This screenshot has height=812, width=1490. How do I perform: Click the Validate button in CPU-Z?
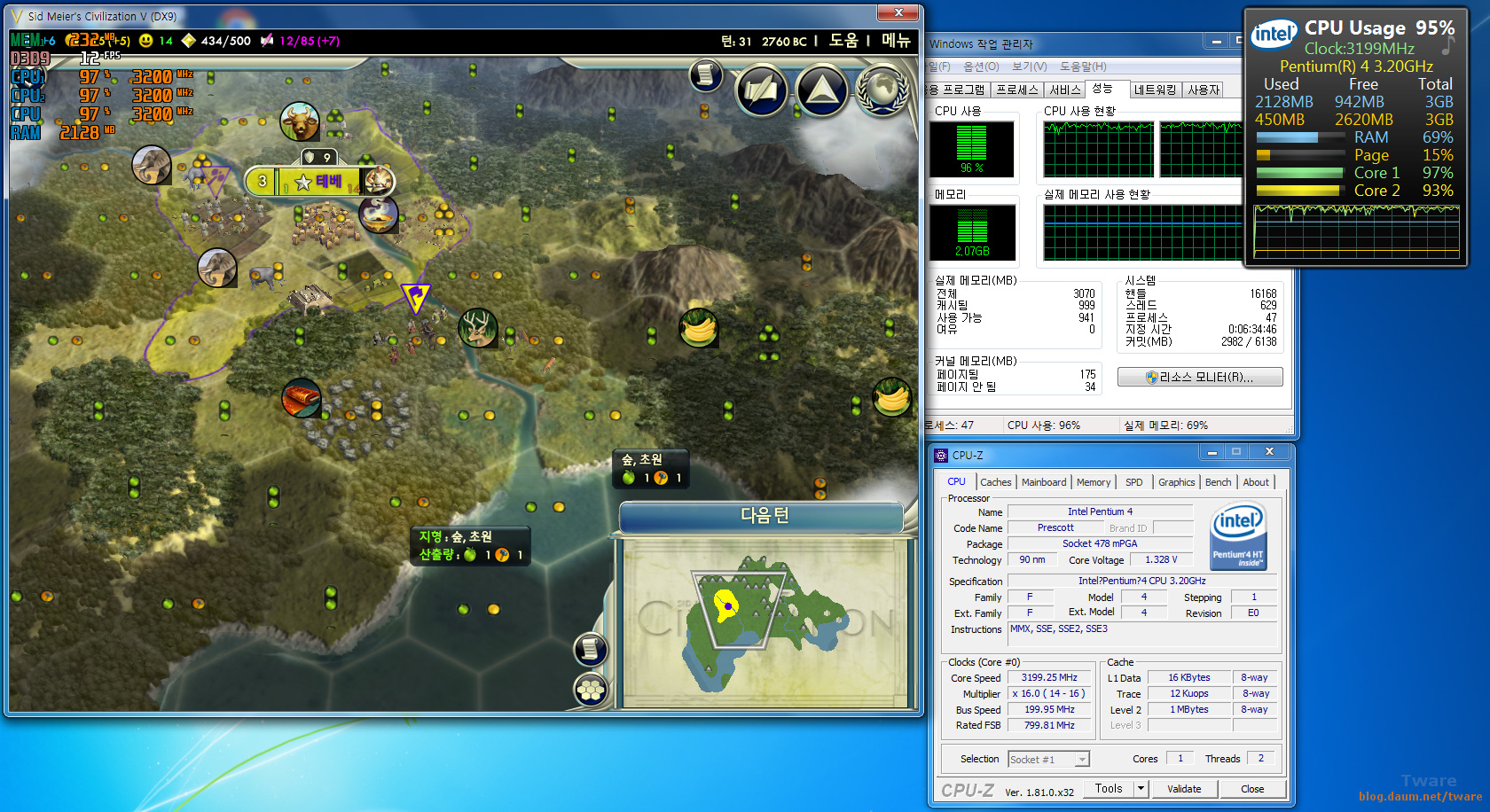1184,789
